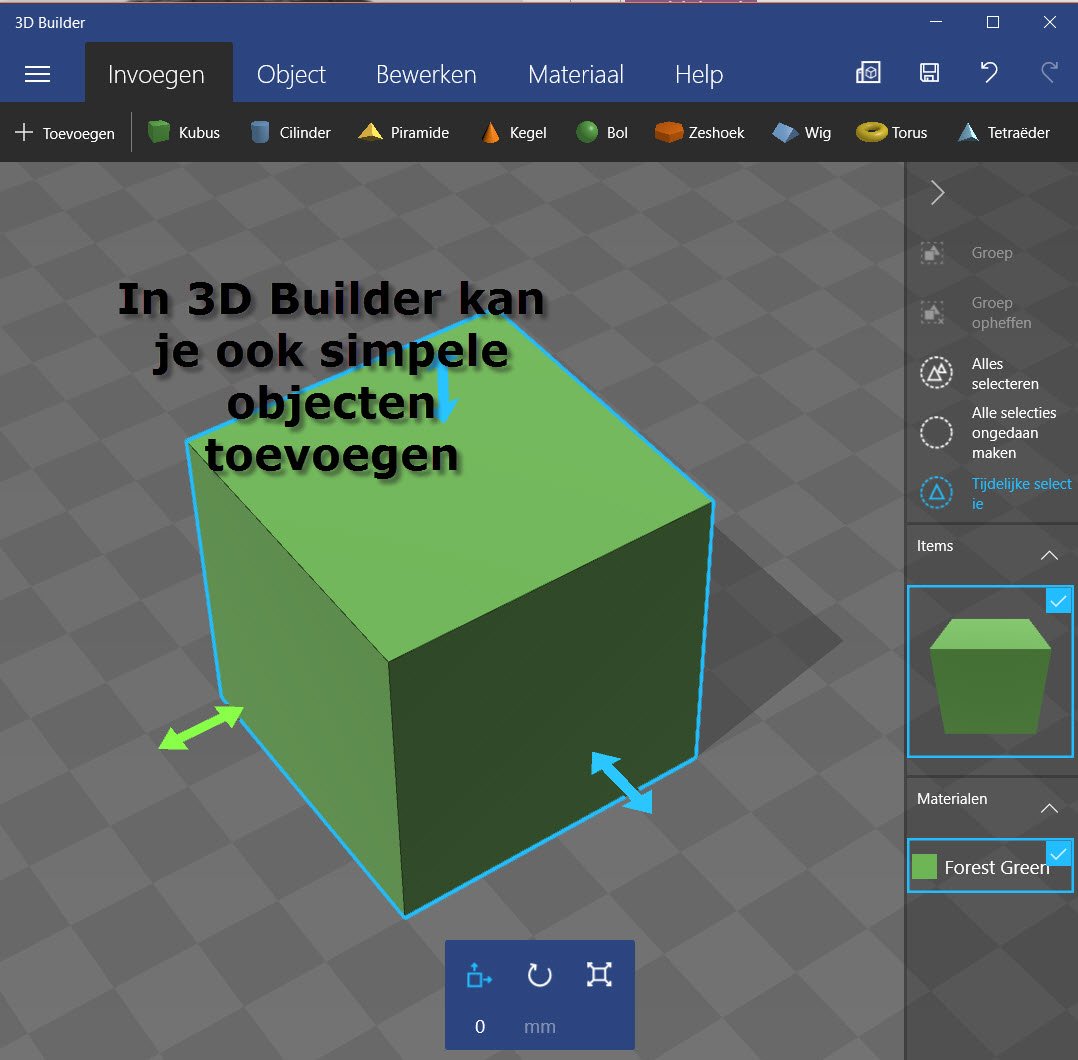This screenshot has width=1078, height=1060.
Task: Open the Object tab
Action: pos(291,74)
